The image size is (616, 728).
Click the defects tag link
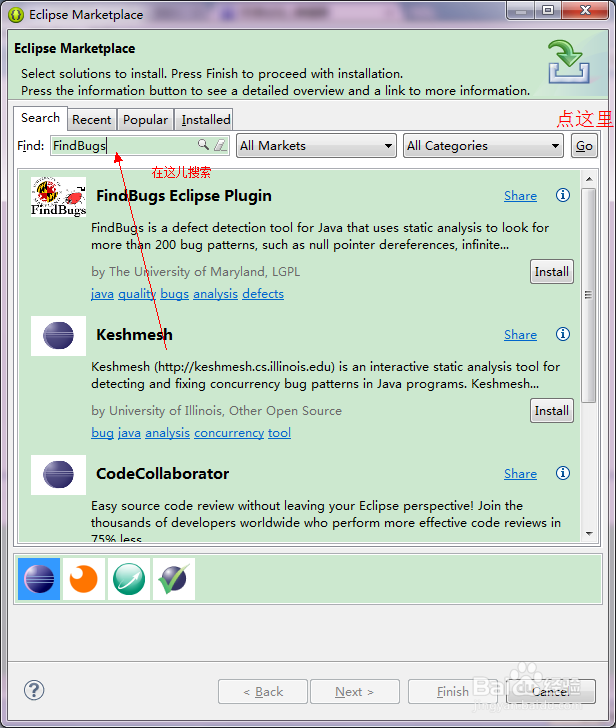point(263,294)
